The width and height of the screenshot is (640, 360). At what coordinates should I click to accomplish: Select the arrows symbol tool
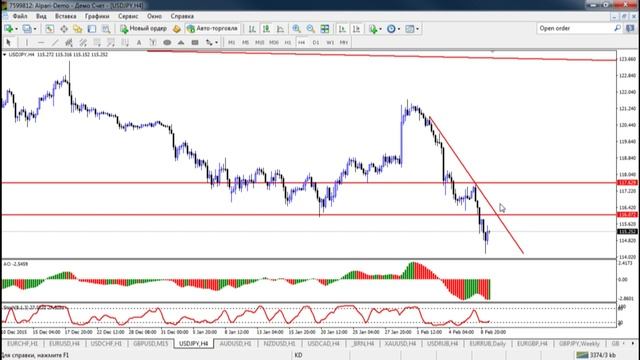[x=209, y=42]
